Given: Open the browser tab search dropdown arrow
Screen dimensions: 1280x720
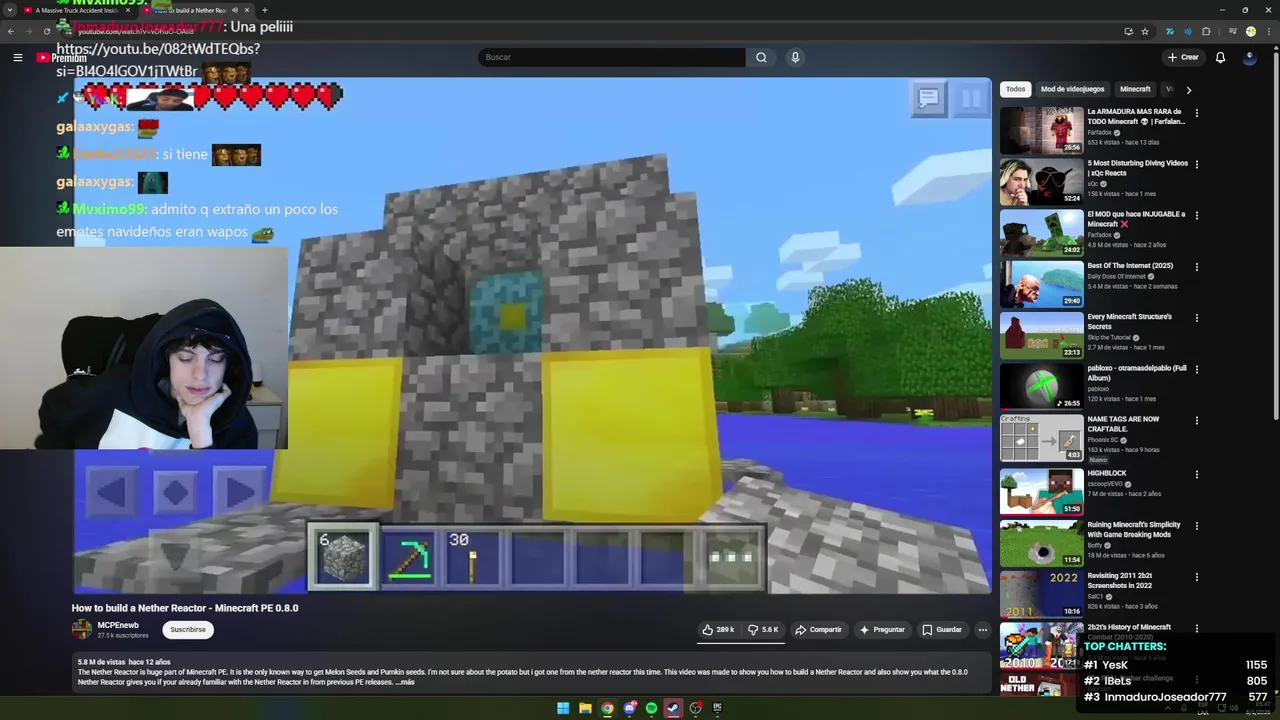Looking at the screenshot, I should coord(10,10).
